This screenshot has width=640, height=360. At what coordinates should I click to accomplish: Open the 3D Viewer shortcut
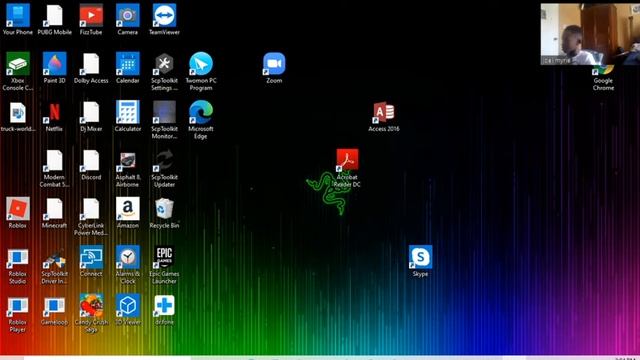pyautogui.click(x=128, y=305)
